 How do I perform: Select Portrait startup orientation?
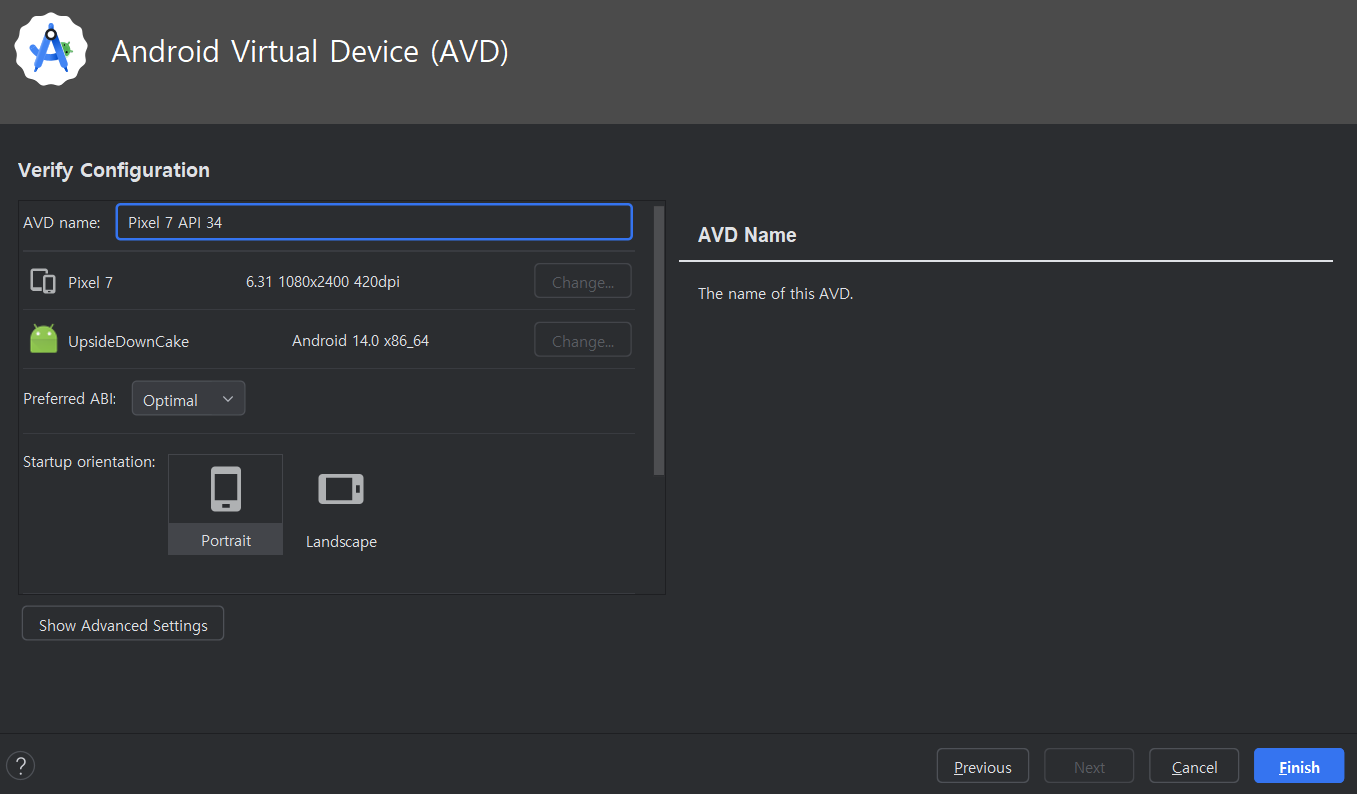[x=226, y=505]
